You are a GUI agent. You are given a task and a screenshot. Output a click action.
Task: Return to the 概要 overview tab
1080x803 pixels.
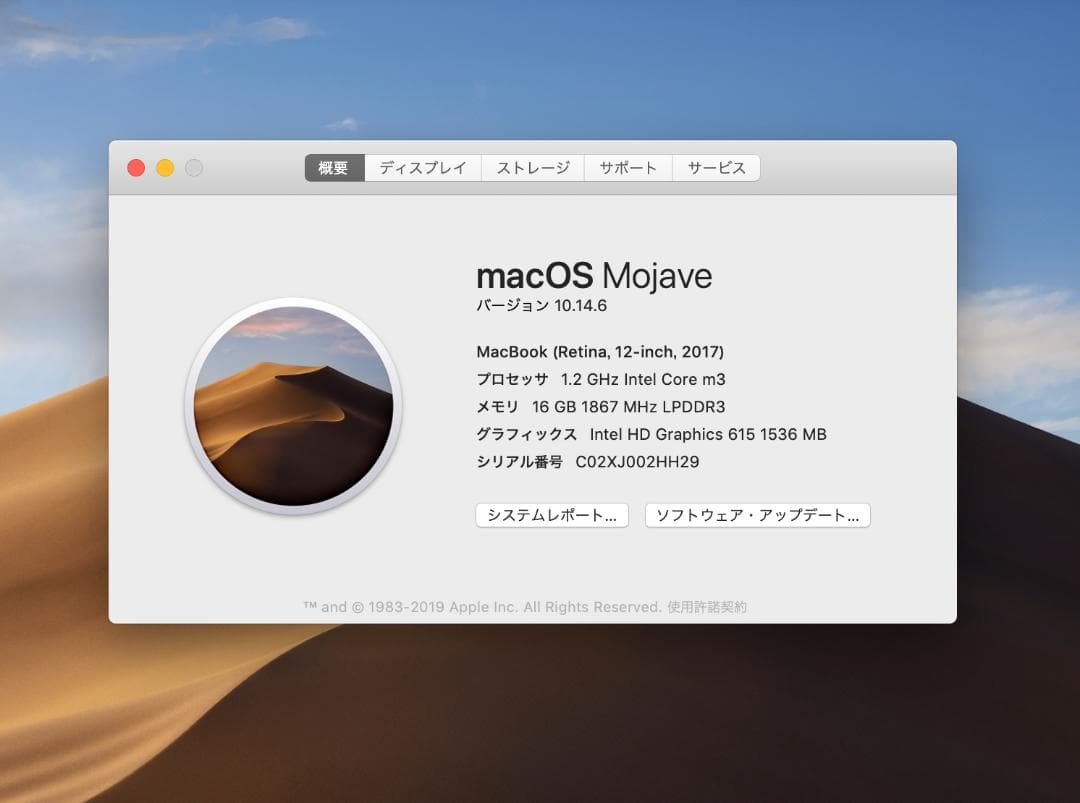(333, 168)
